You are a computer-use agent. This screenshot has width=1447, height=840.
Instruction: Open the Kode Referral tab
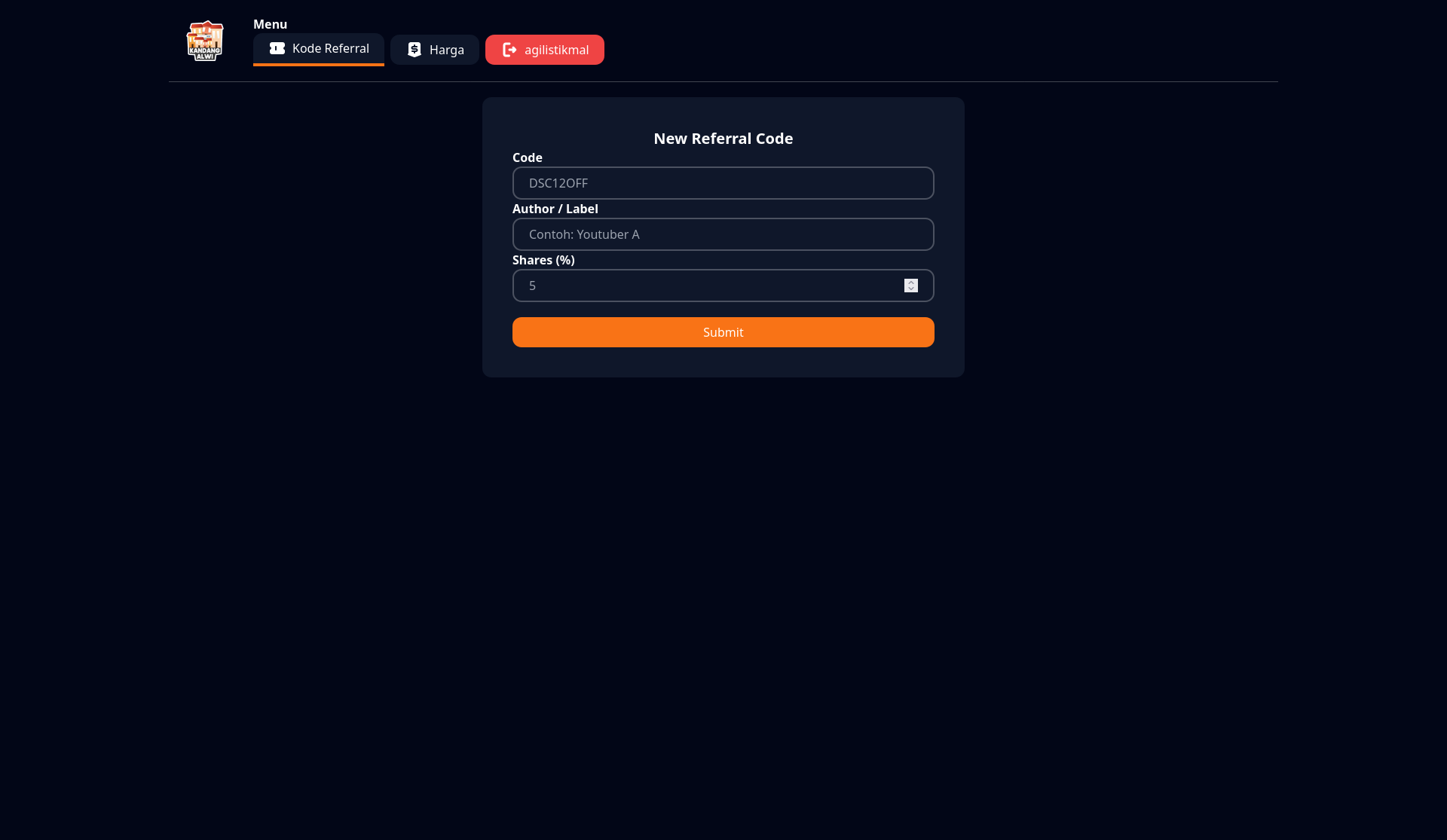click(319, 49)
